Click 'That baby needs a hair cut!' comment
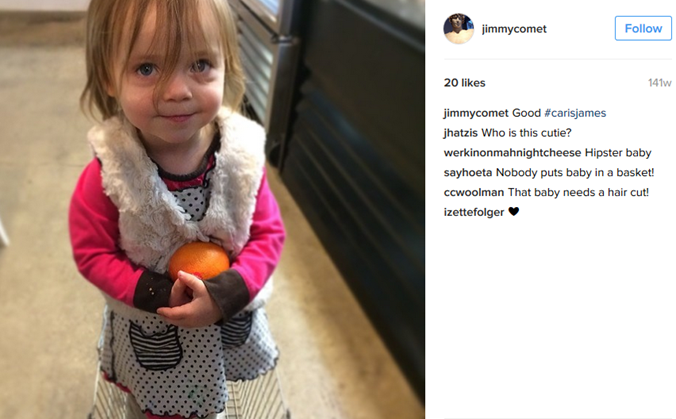 point(578,192)
